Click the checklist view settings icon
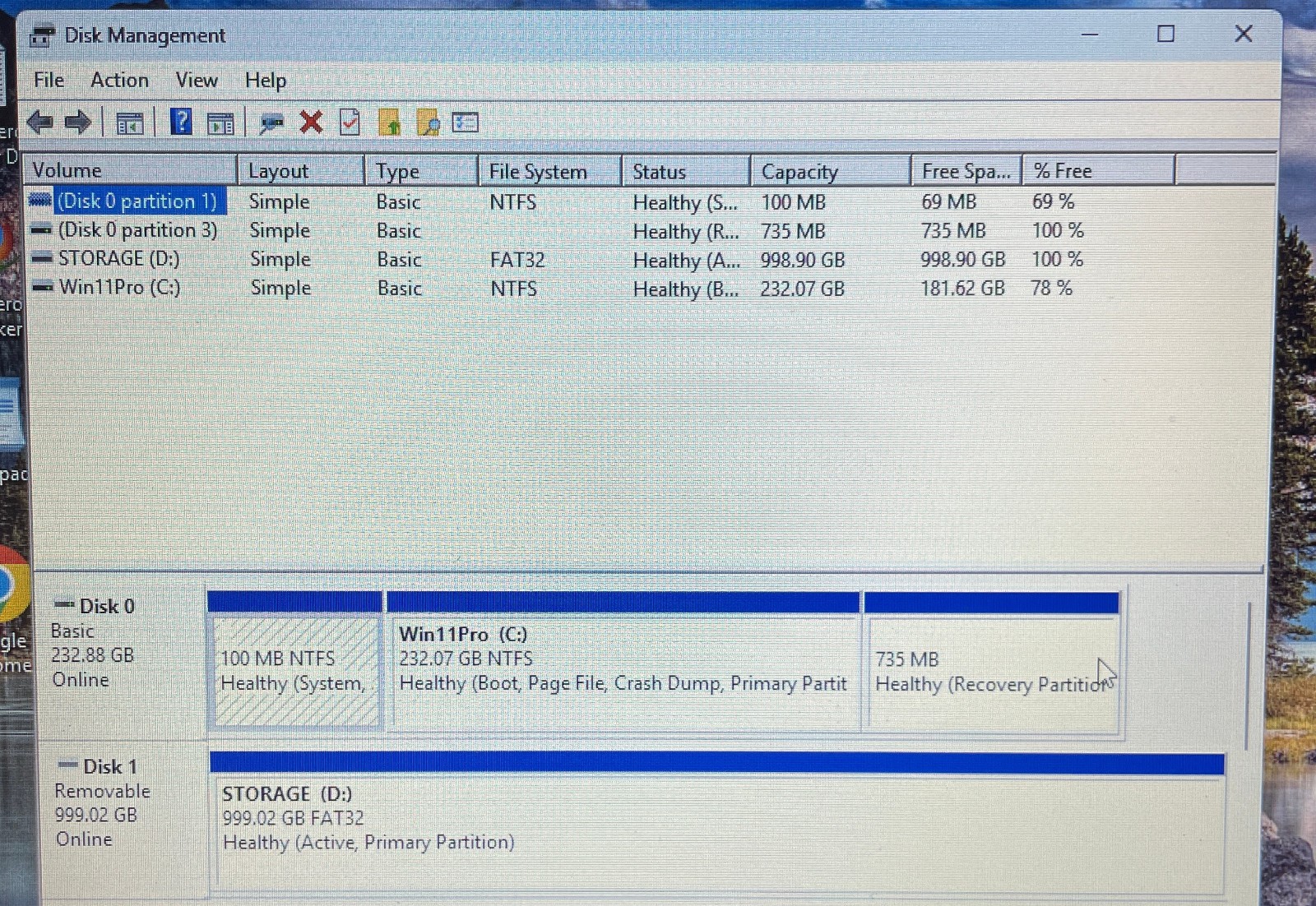The image size is (1316, 906). [465, 122]
